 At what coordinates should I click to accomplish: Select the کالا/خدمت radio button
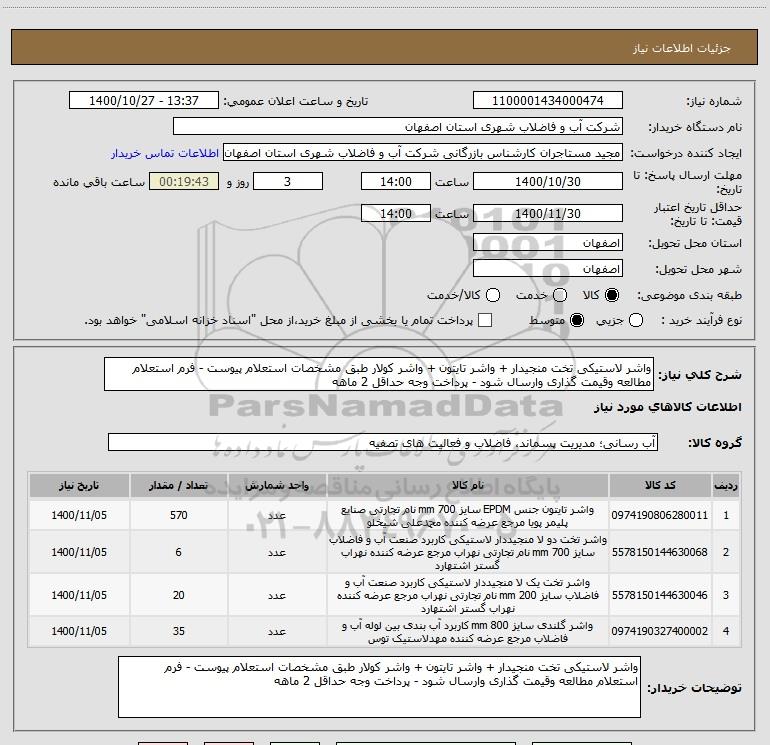pos(493,295)
